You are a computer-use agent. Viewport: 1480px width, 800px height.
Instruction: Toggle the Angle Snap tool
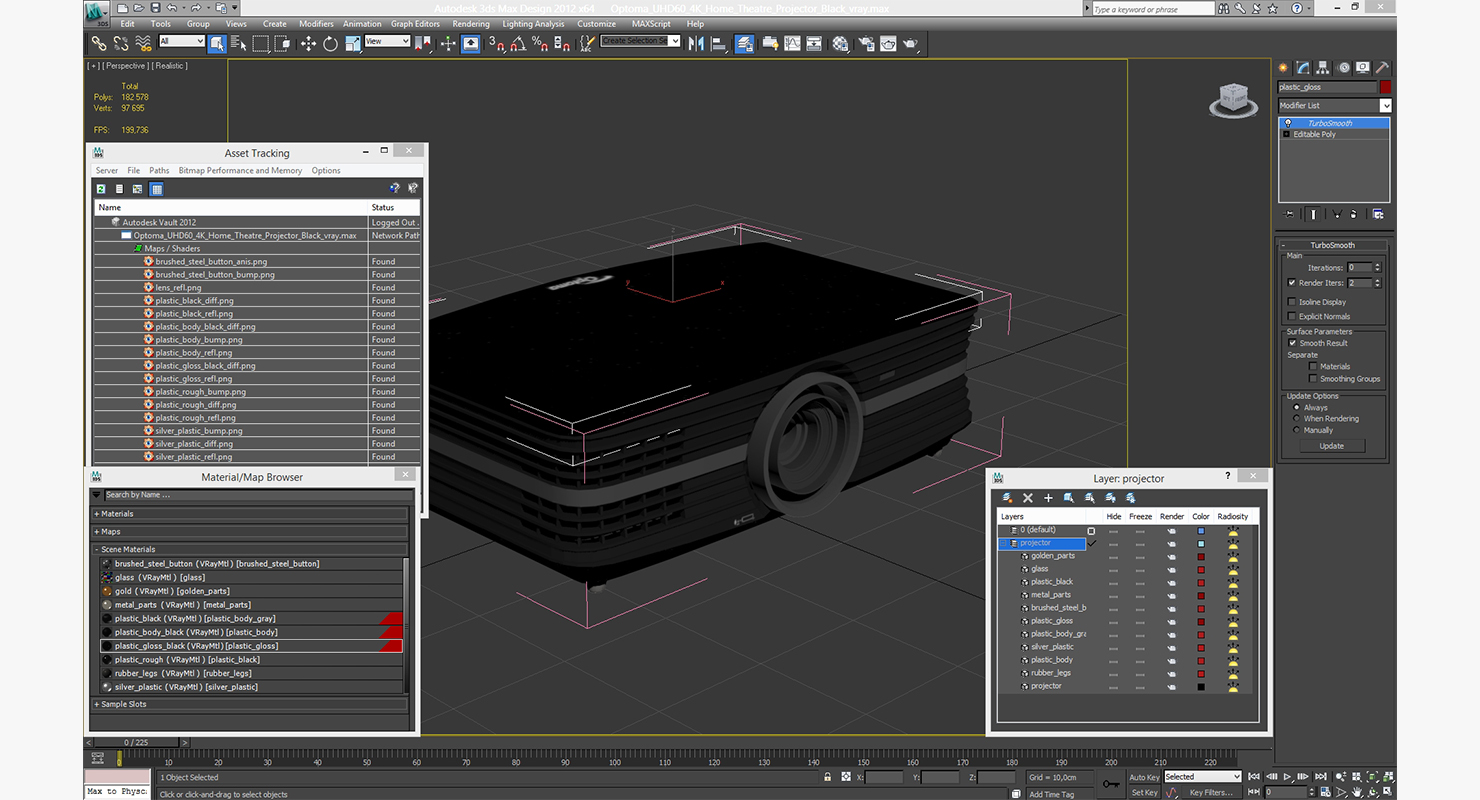(518, 44)
